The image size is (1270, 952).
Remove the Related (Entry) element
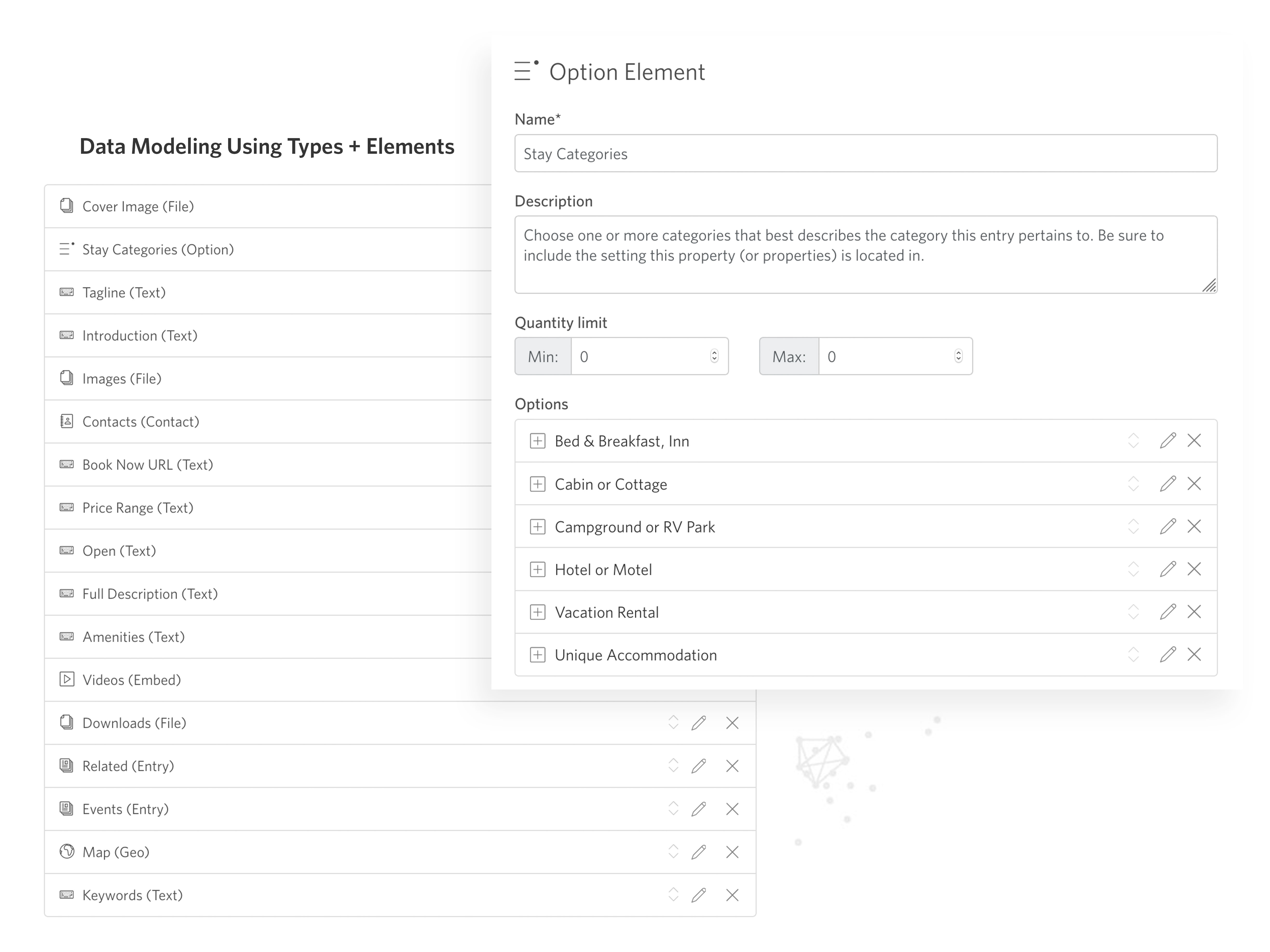tap(732, 766)
